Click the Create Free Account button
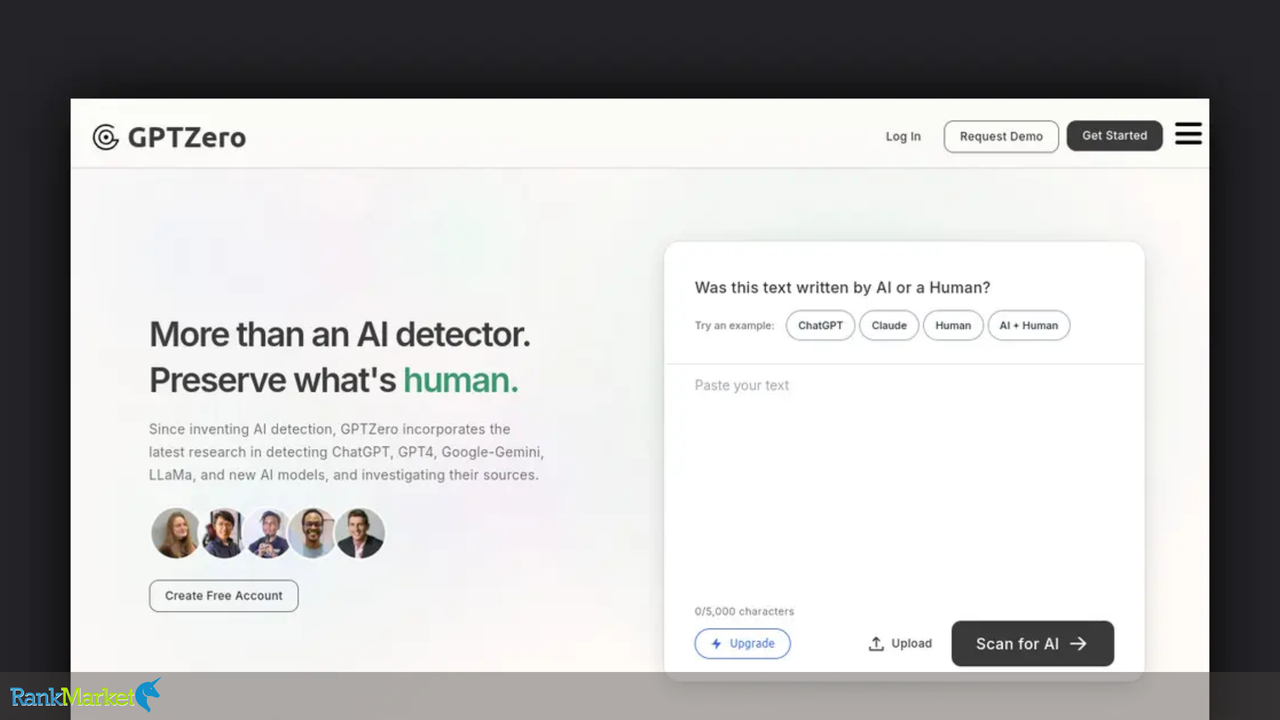This screenshot has height=720, width=1280. [224, 596]
